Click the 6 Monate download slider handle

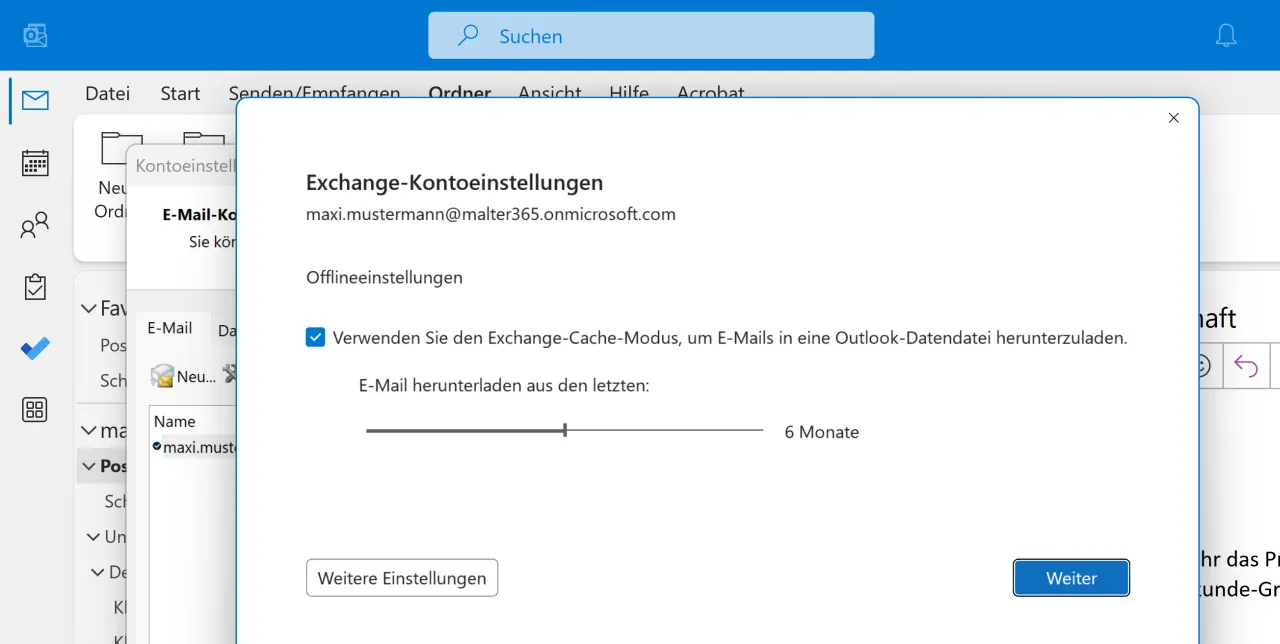(565, 430)
